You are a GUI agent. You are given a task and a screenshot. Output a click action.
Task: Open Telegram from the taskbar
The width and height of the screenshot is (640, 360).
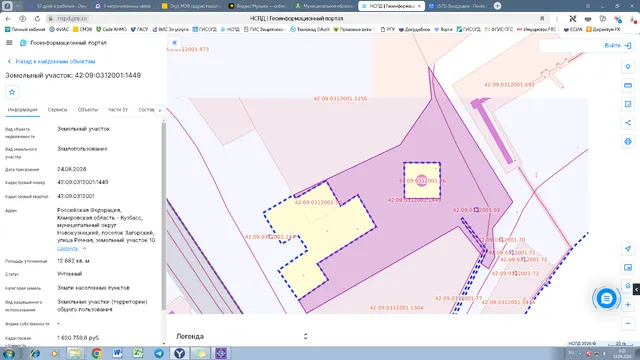coord(159,353)
